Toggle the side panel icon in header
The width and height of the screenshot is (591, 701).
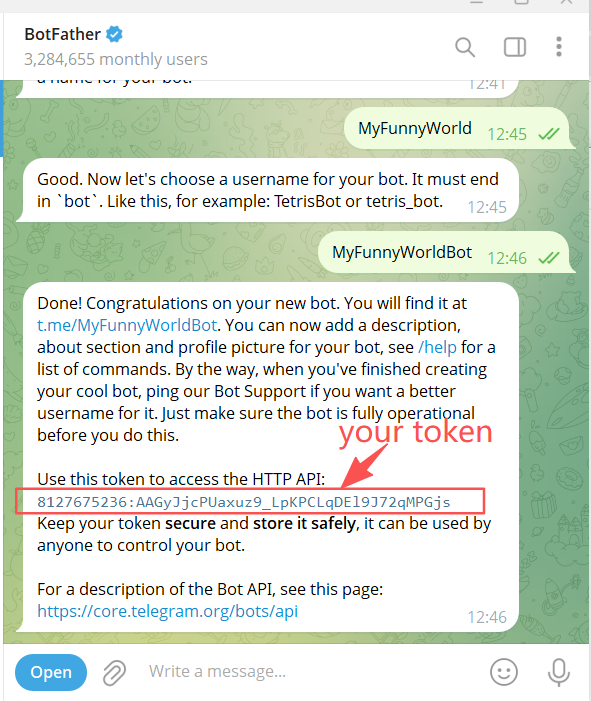pos(515,47)
